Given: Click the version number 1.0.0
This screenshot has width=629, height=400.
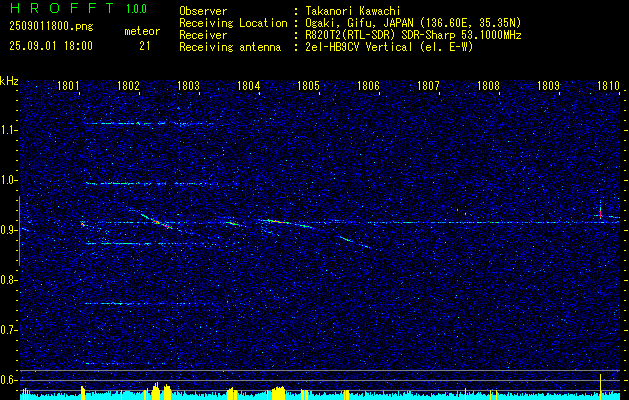Looking at the screenshot, I should [136, 9].
